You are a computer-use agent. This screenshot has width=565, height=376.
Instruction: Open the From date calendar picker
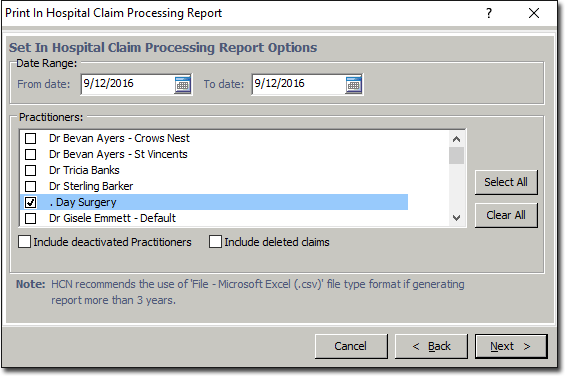(183, 85)
